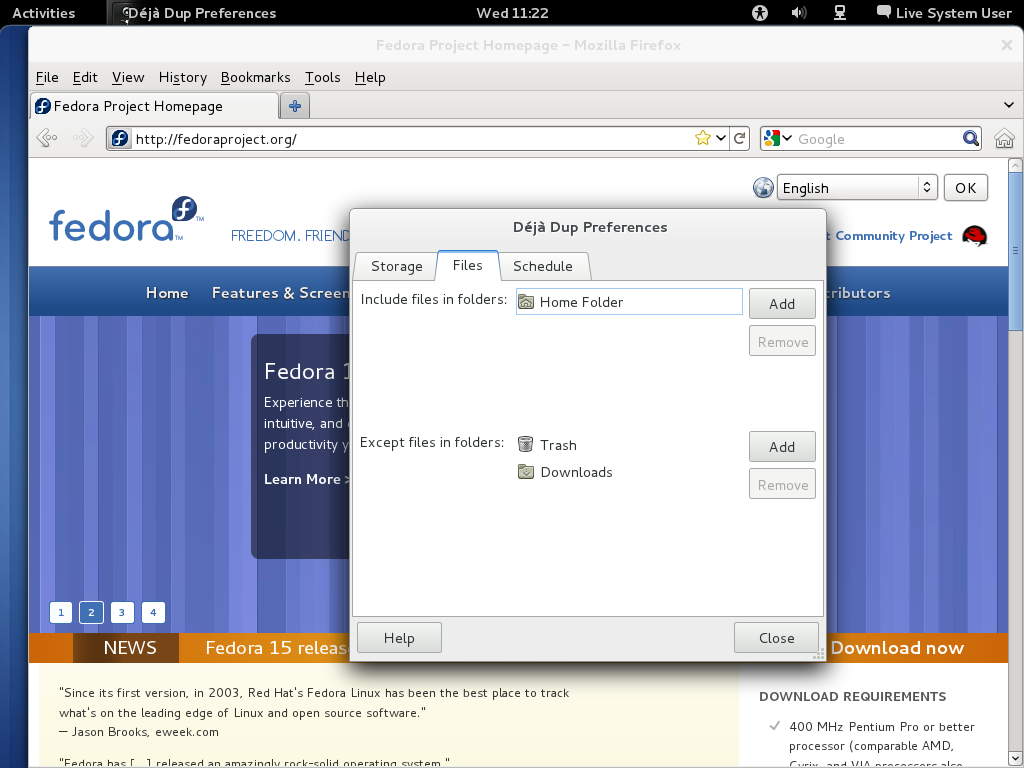
Task: Show slide 2 of the banner
Action: point(91,612)
